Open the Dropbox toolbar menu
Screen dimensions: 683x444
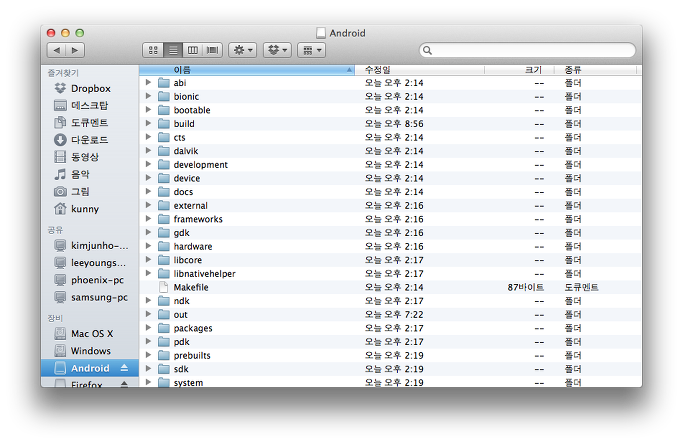point(277,51)
